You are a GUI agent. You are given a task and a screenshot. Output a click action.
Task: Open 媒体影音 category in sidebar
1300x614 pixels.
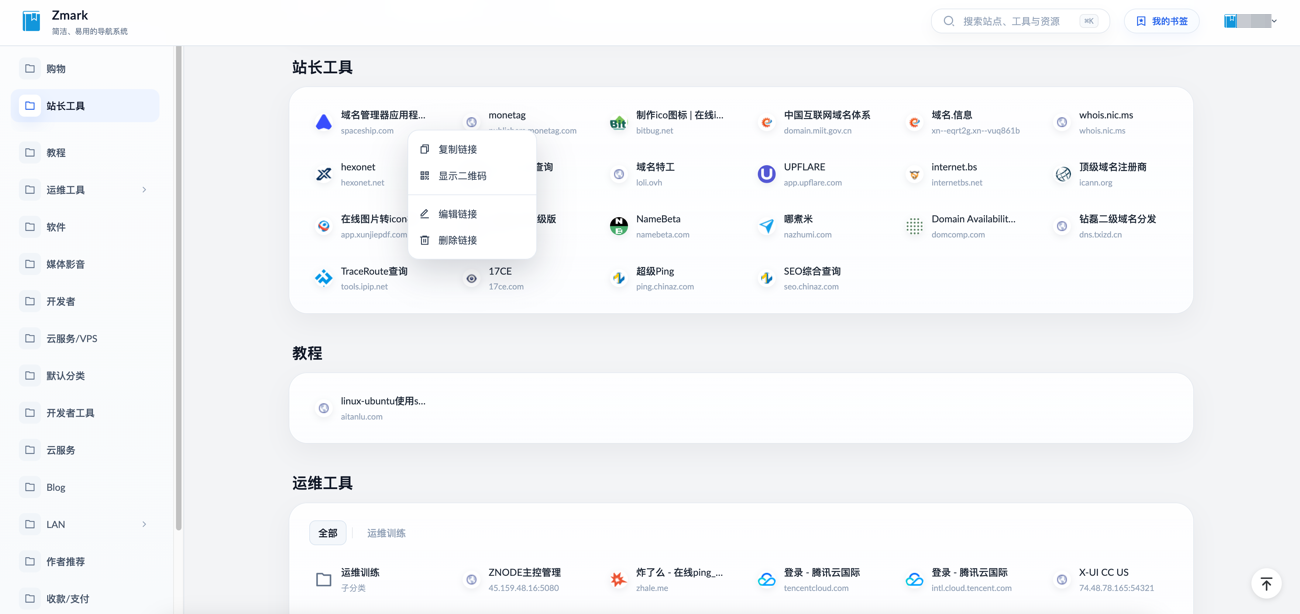85,264
